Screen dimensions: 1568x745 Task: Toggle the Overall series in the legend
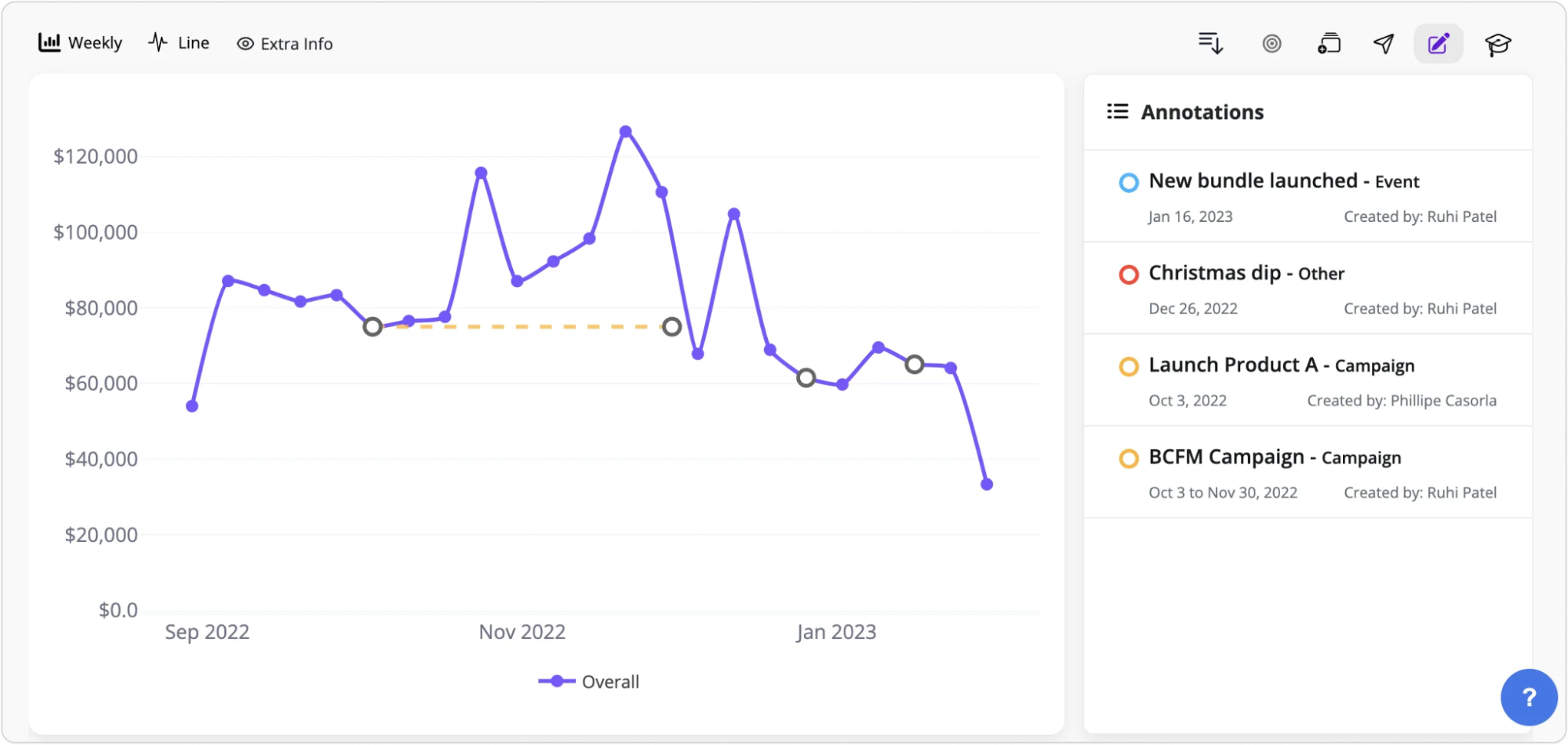(x=589, y=681)
